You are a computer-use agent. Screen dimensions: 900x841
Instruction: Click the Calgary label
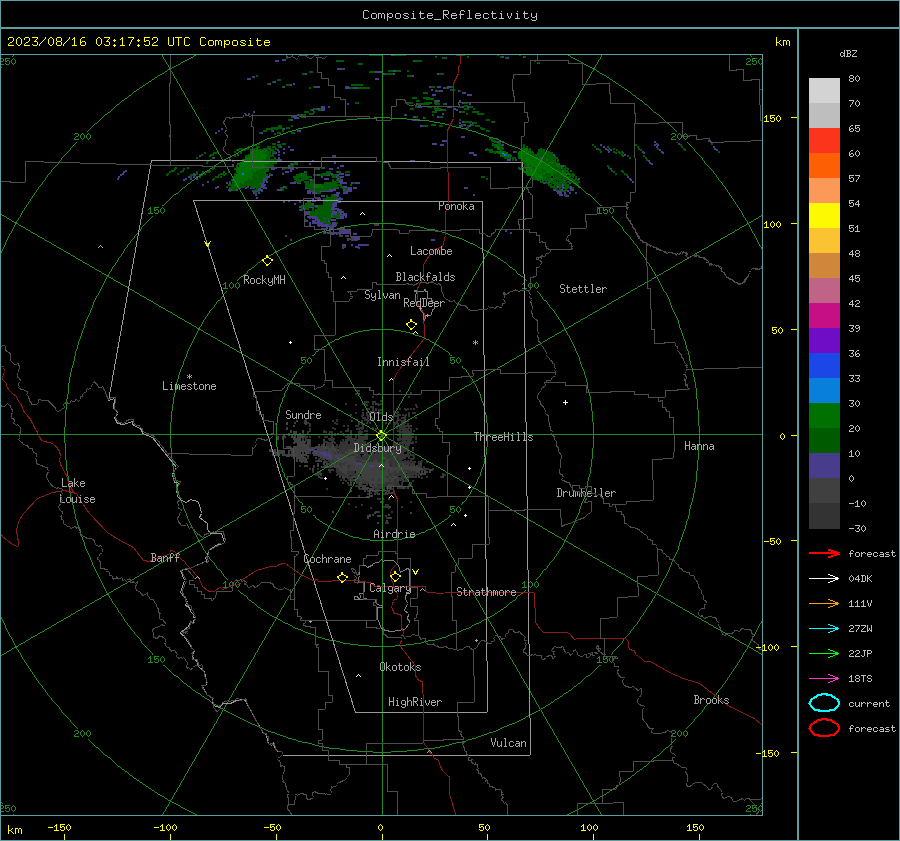pos(390,588)
